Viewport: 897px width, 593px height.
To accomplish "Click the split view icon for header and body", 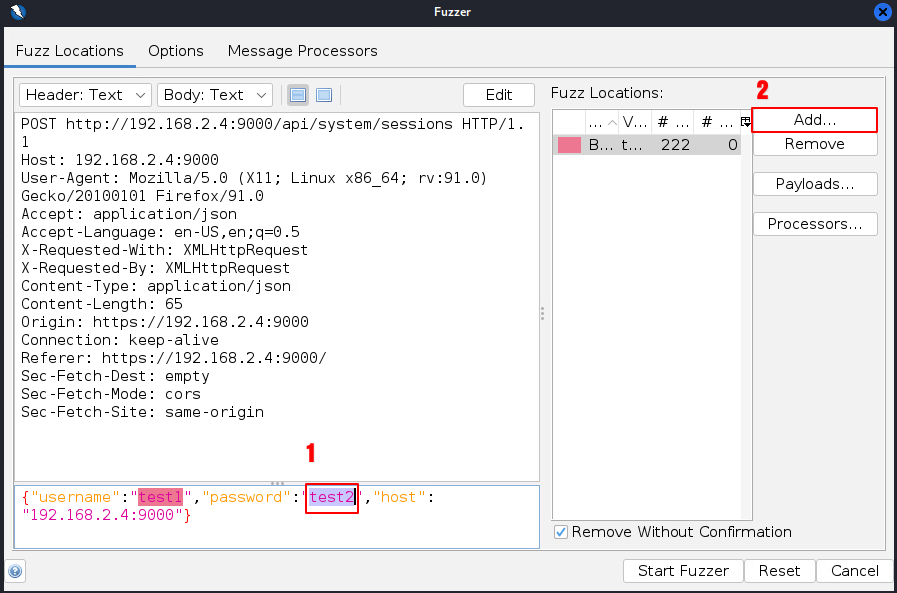I will pos(298,95).
